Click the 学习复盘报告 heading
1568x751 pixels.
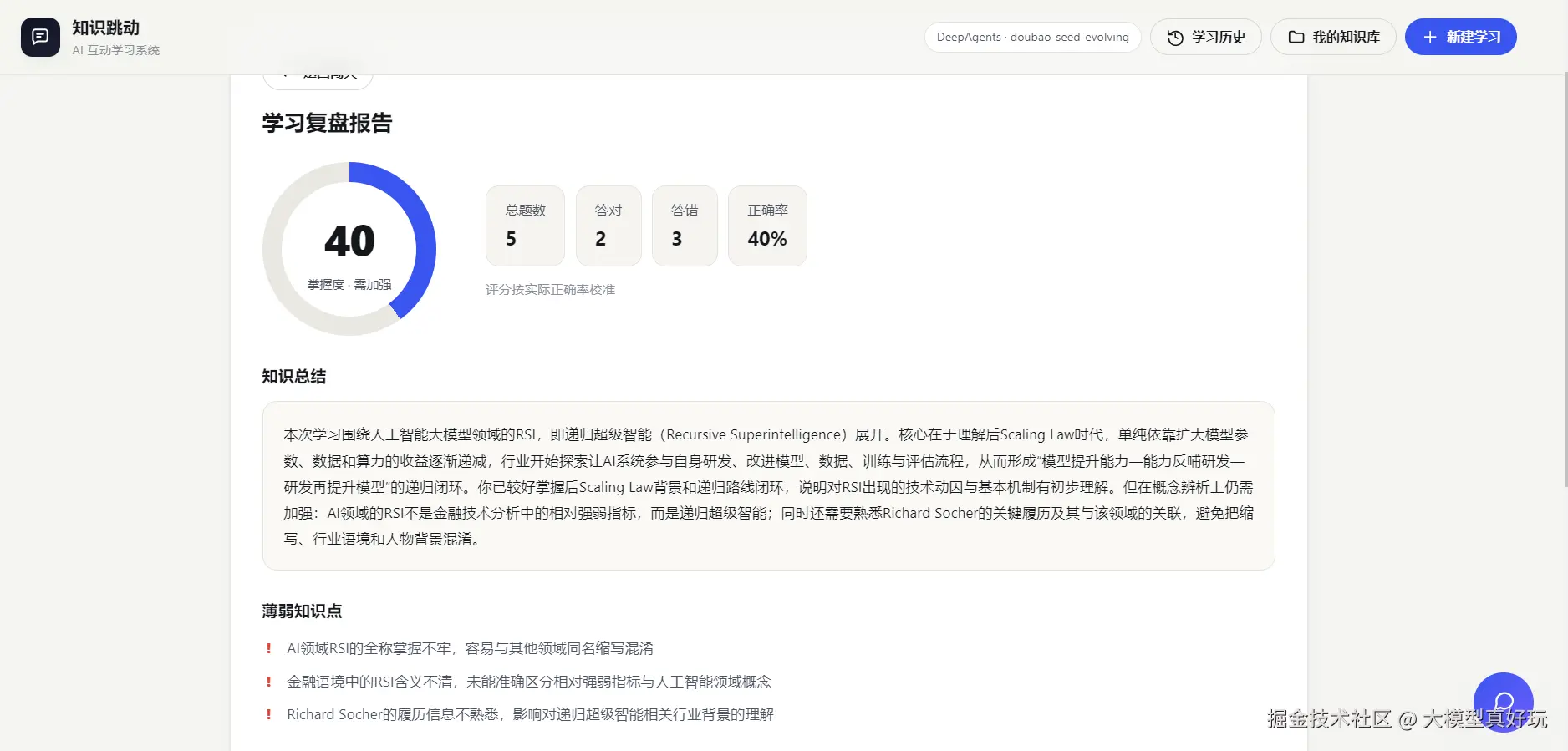(327, 123)
